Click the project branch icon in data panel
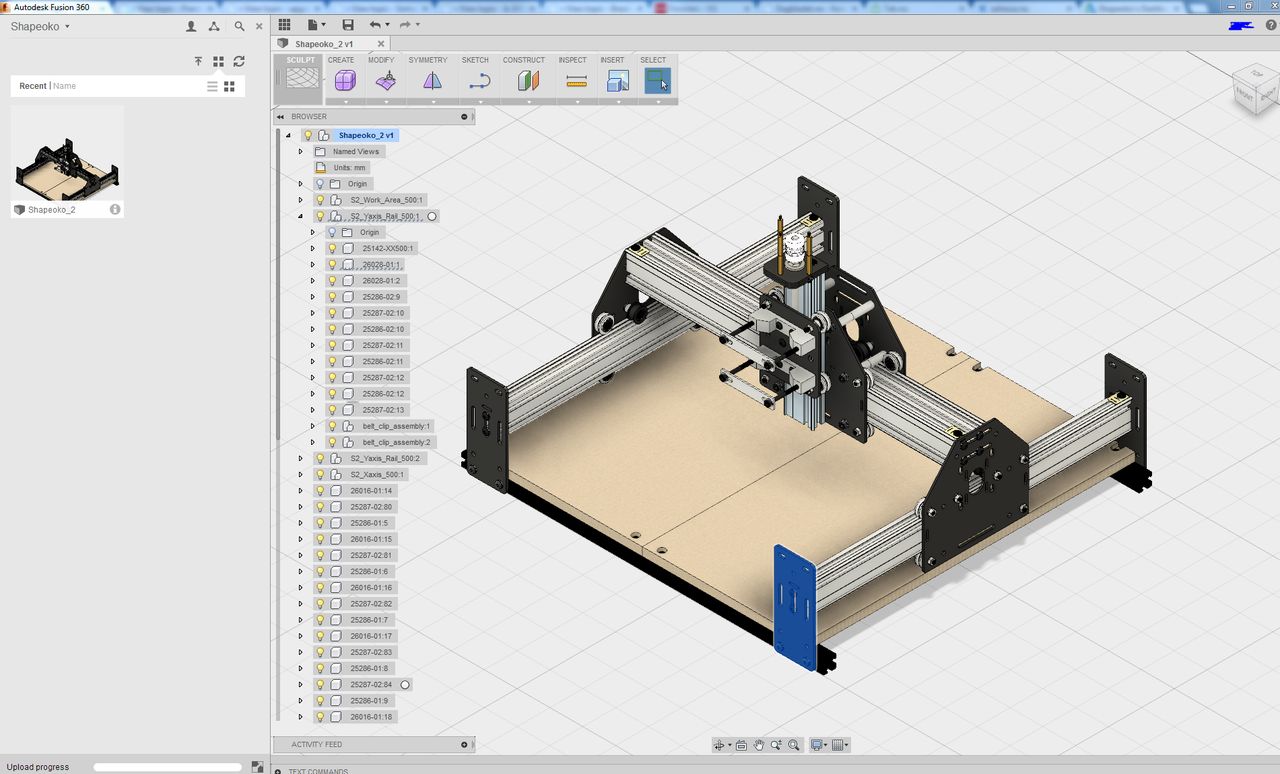The width and height of the screenshot is (1280, 774). [x=215, y=27]
